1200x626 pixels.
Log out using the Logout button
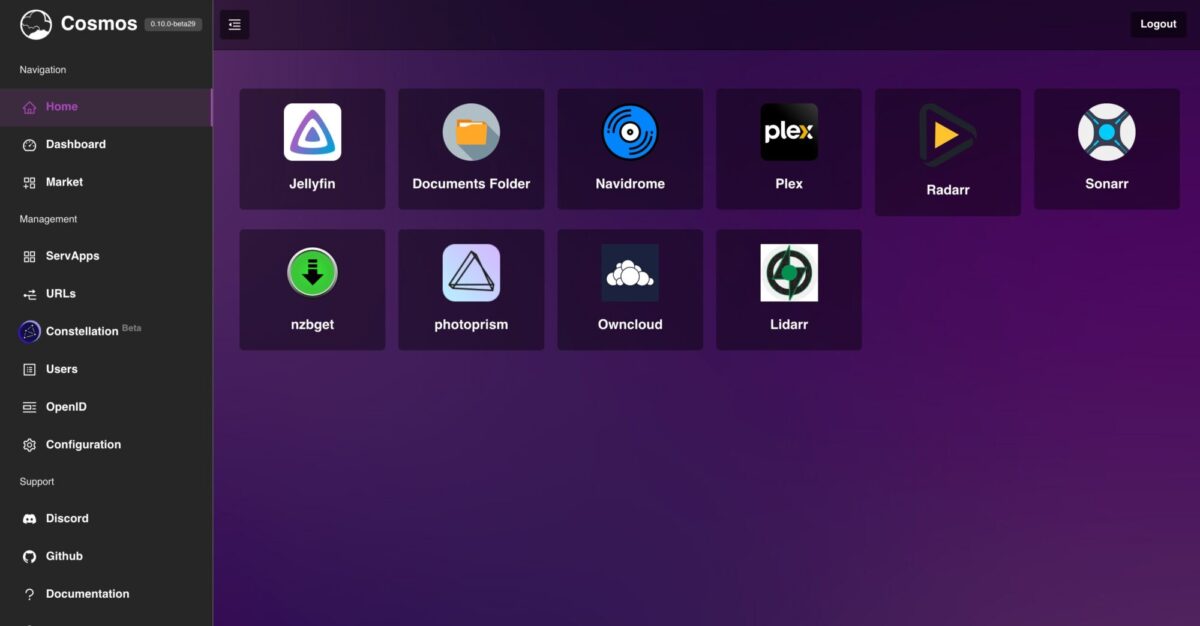tap(1158, 24)
